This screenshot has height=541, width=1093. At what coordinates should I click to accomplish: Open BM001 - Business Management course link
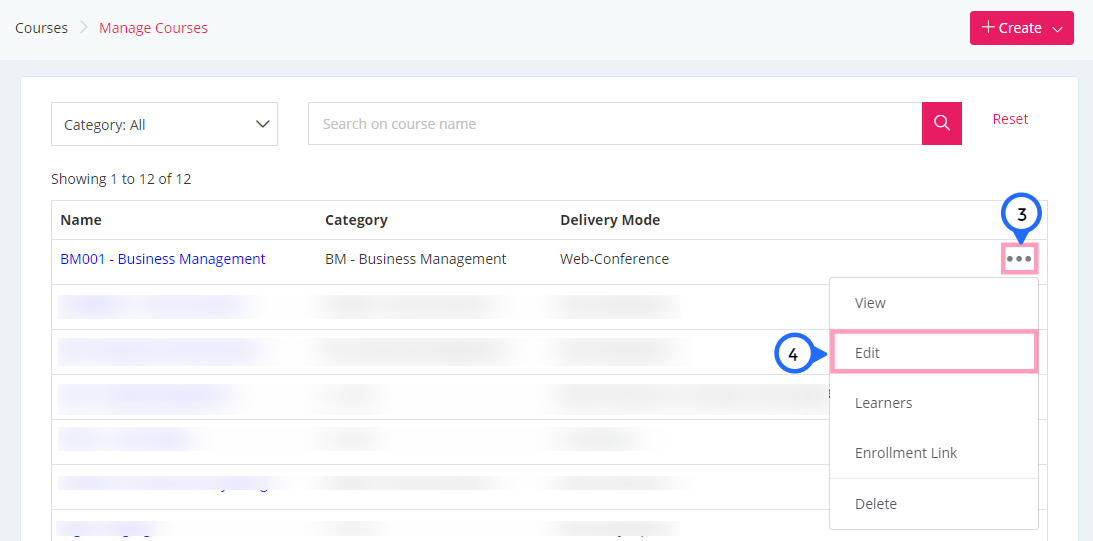pyautogui.click(x=163, y=259)
